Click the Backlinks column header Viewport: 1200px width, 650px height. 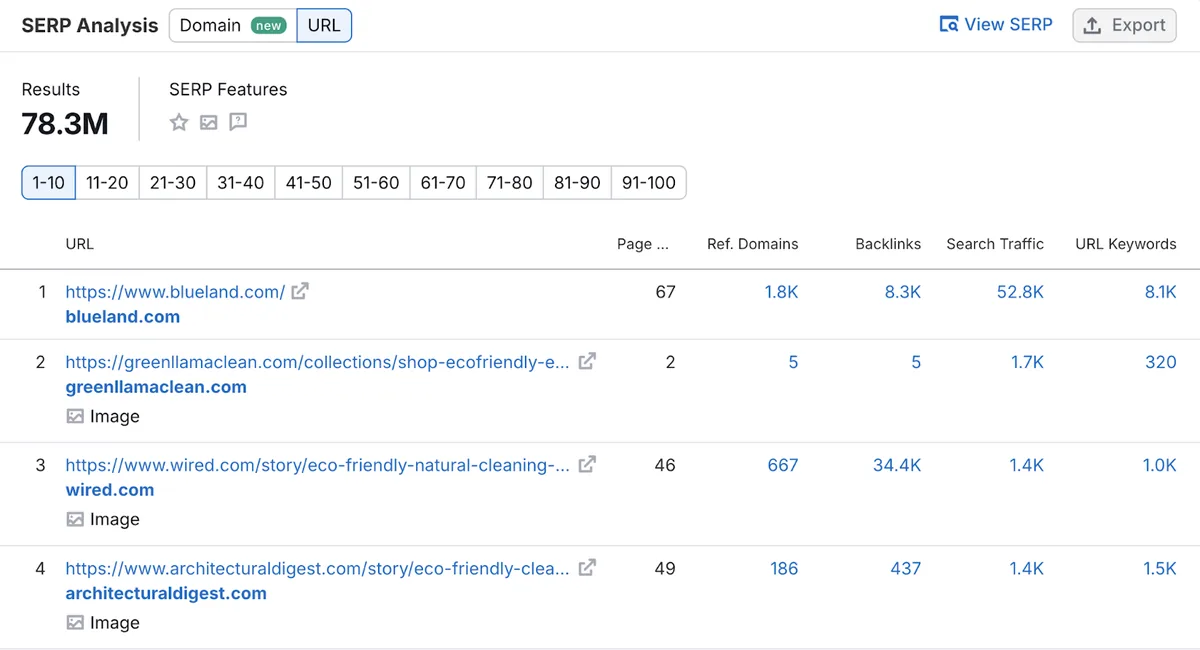pos(888,244)
